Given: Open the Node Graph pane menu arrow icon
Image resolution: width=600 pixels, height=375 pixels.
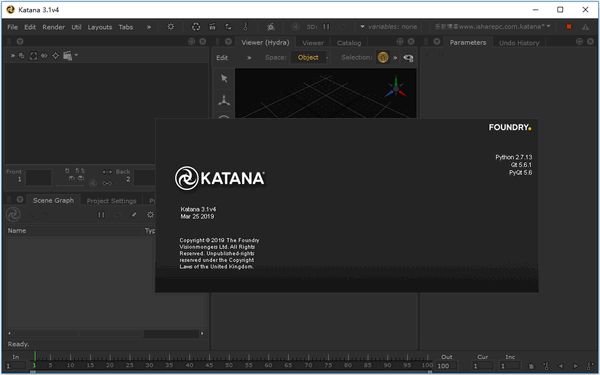Looking at the screenshot, I should point(20,41).
